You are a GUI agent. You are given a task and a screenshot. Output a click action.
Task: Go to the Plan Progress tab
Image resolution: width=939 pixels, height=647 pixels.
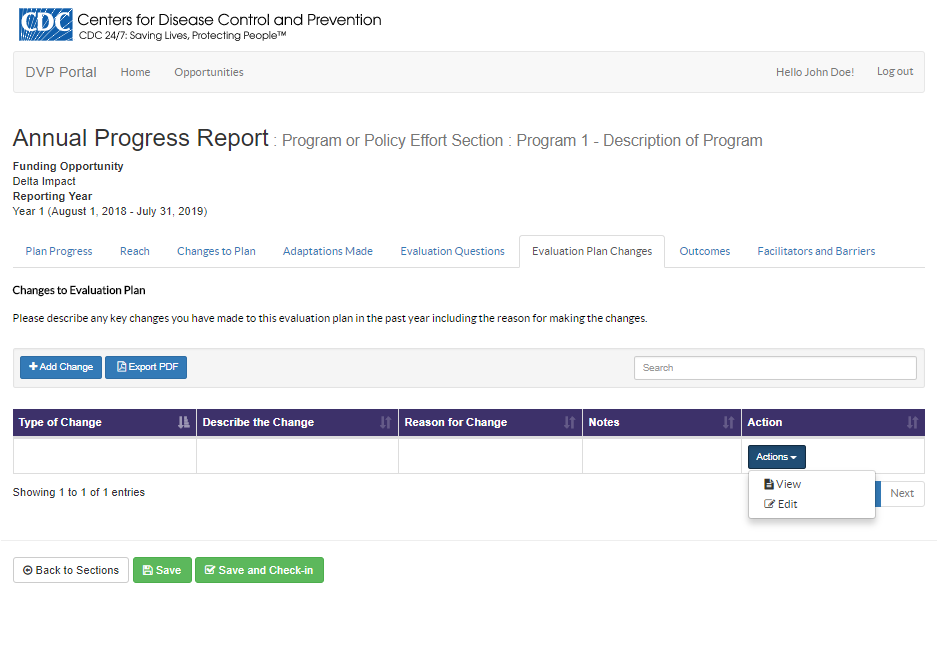click(59, 251)
